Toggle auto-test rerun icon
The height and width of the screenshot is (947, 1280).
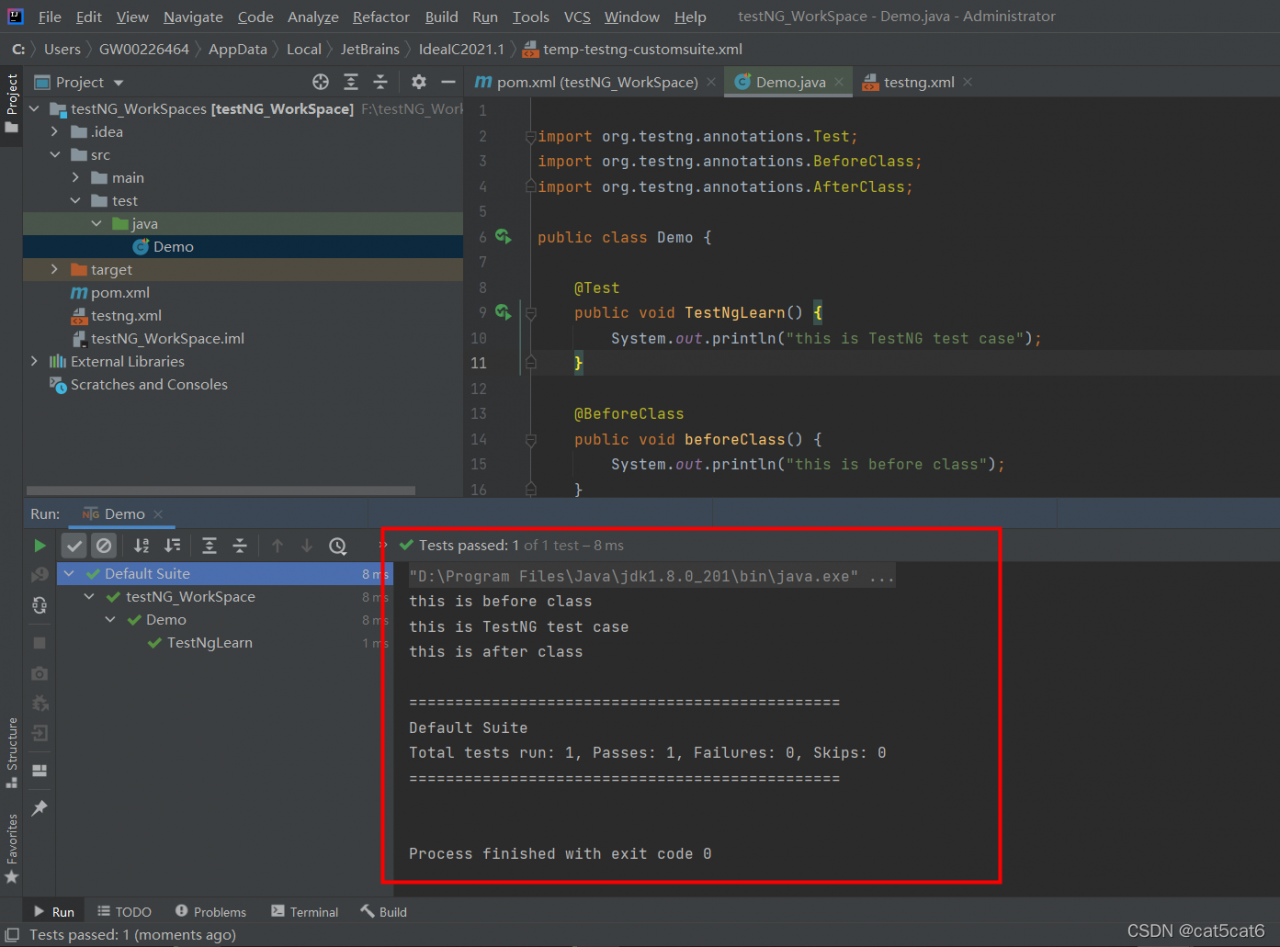tap(40, 605)
